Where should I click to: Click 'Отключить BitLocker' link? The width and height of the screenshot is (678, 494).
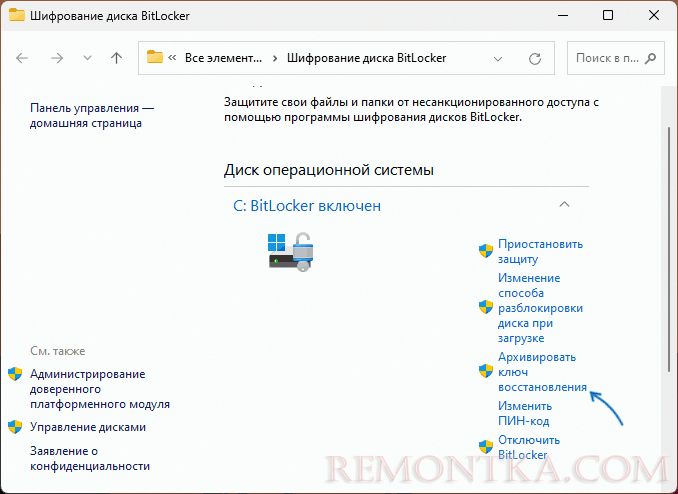(x=529, y=447)
